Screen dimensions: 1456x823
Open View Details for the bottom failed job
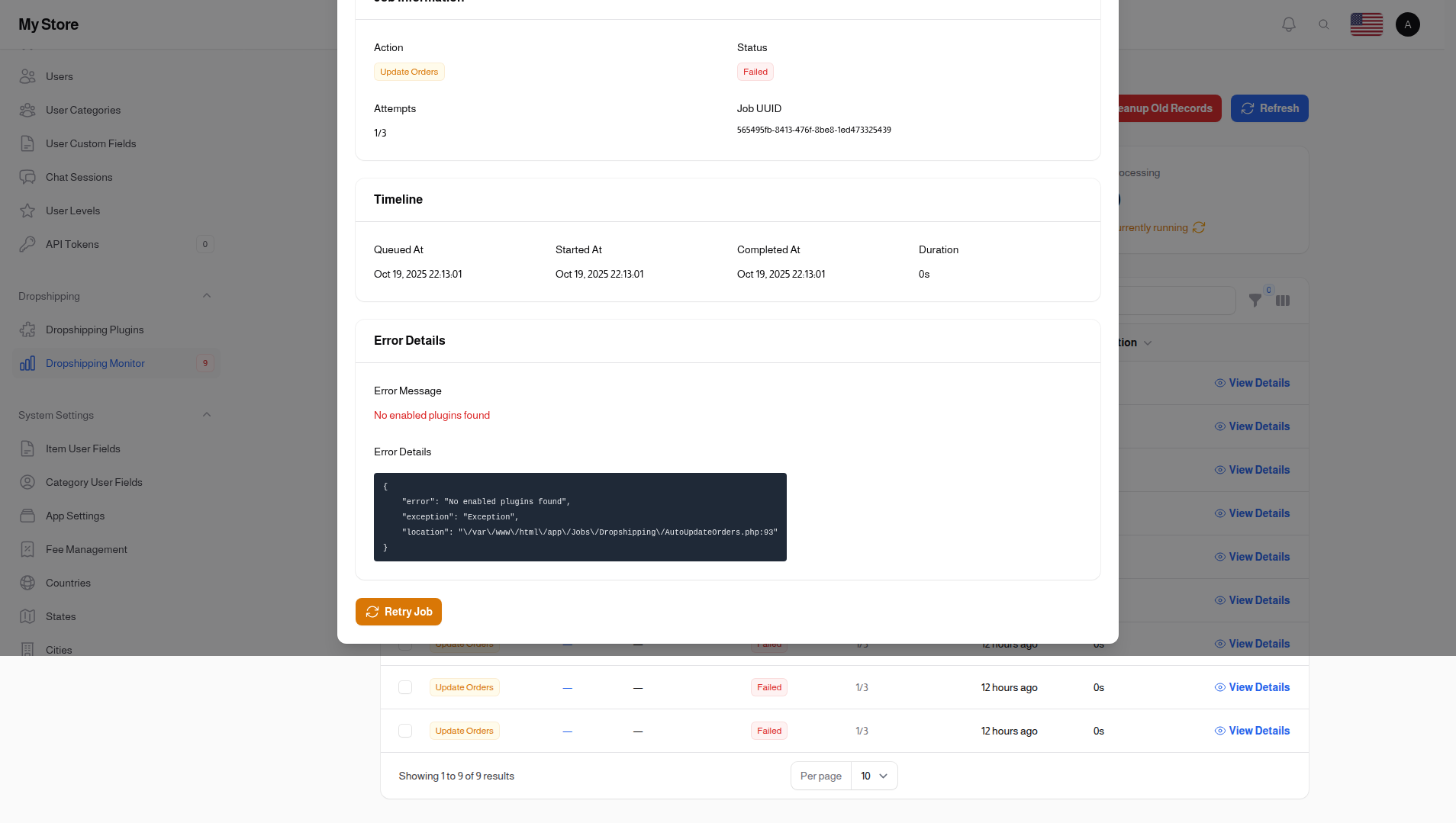coord(1251,730)
